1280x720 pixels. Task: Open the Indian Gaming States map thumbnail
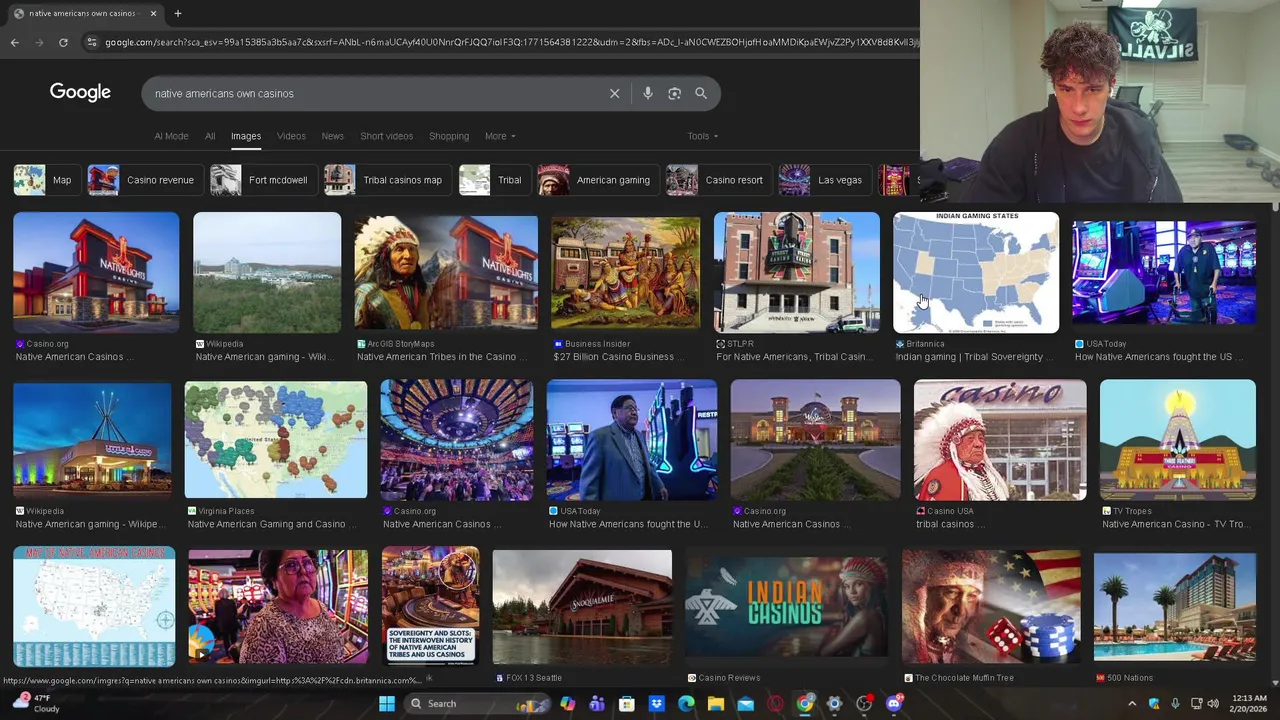tap(976, 272)
